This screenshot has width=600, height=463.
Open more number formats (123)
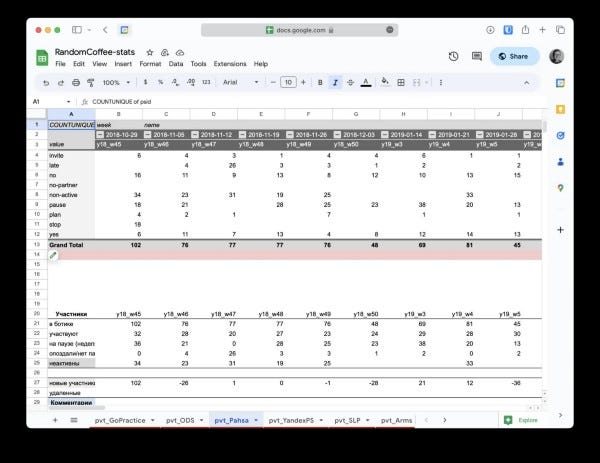(206, 82)
